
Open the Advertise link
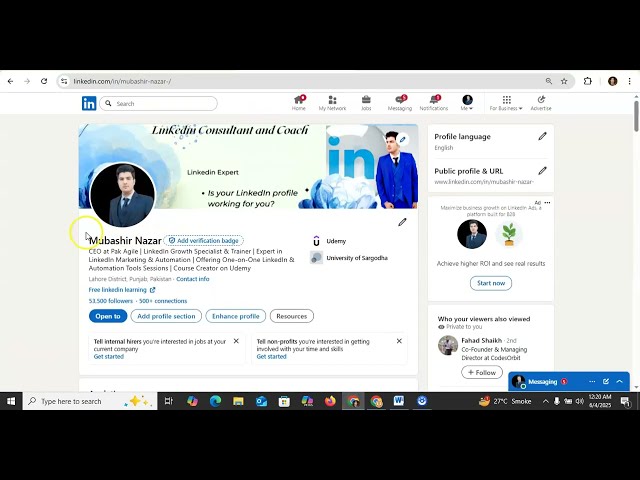[541, 103]
